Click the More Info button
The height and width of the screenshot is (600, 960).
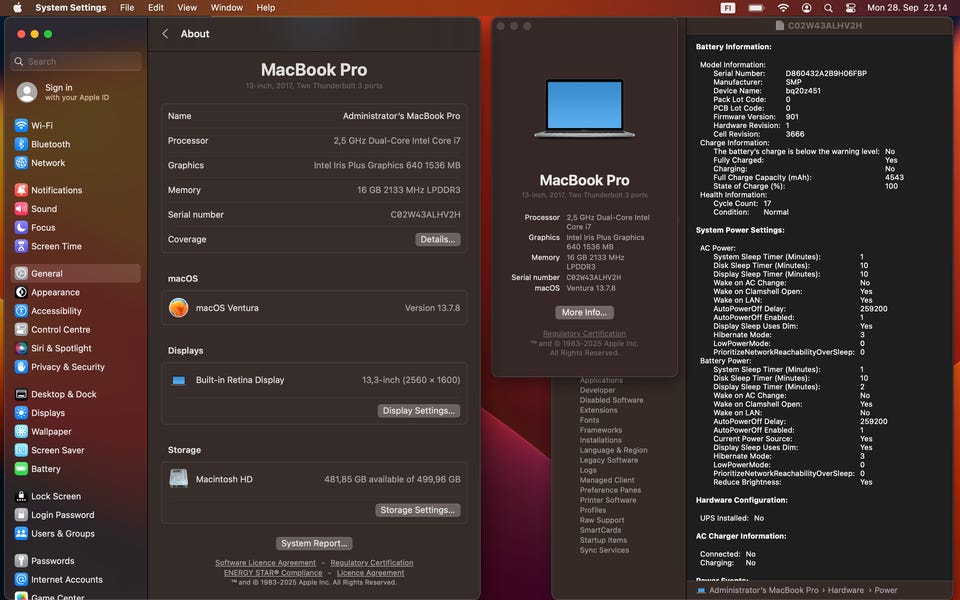pos(584,312)
